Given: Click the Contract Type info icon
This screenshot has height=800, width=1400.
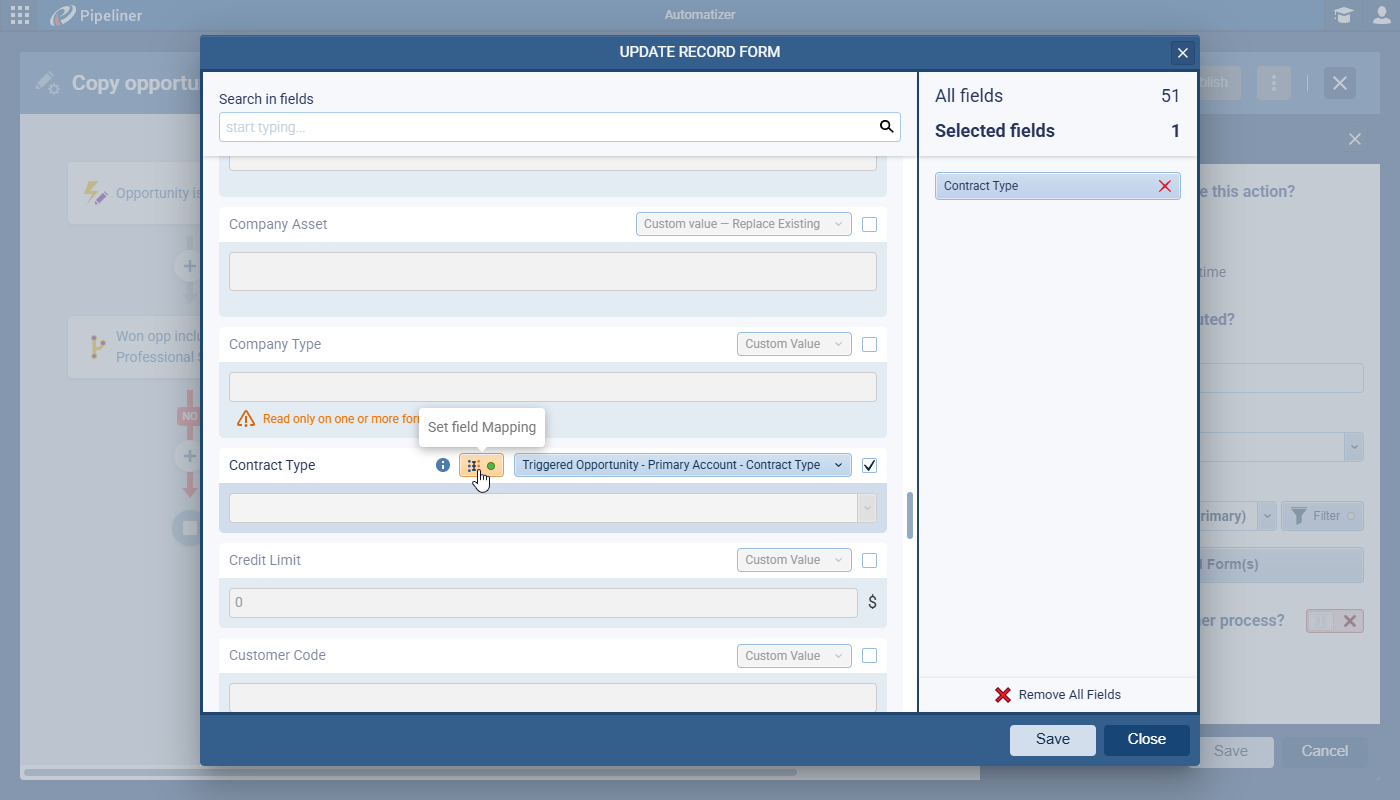Looking at the screenshot, I should tap(443, 465).
